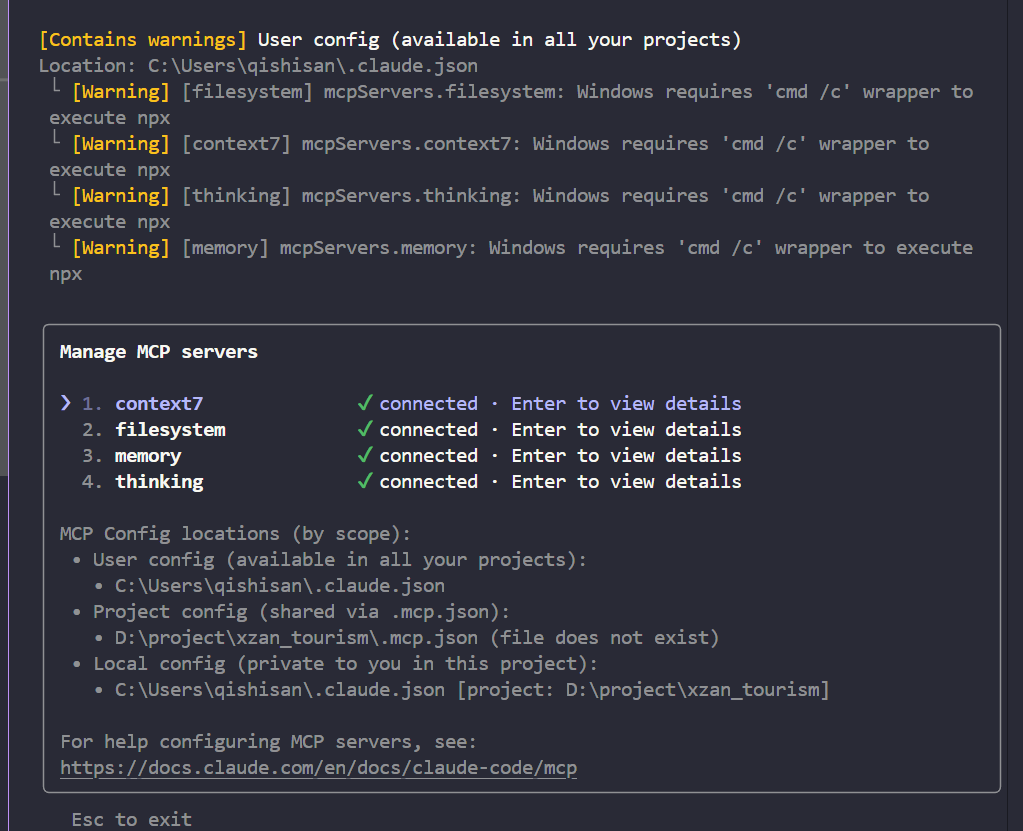
Task: Click the 'Esc to exit' hint
Action: pos(132,819)
